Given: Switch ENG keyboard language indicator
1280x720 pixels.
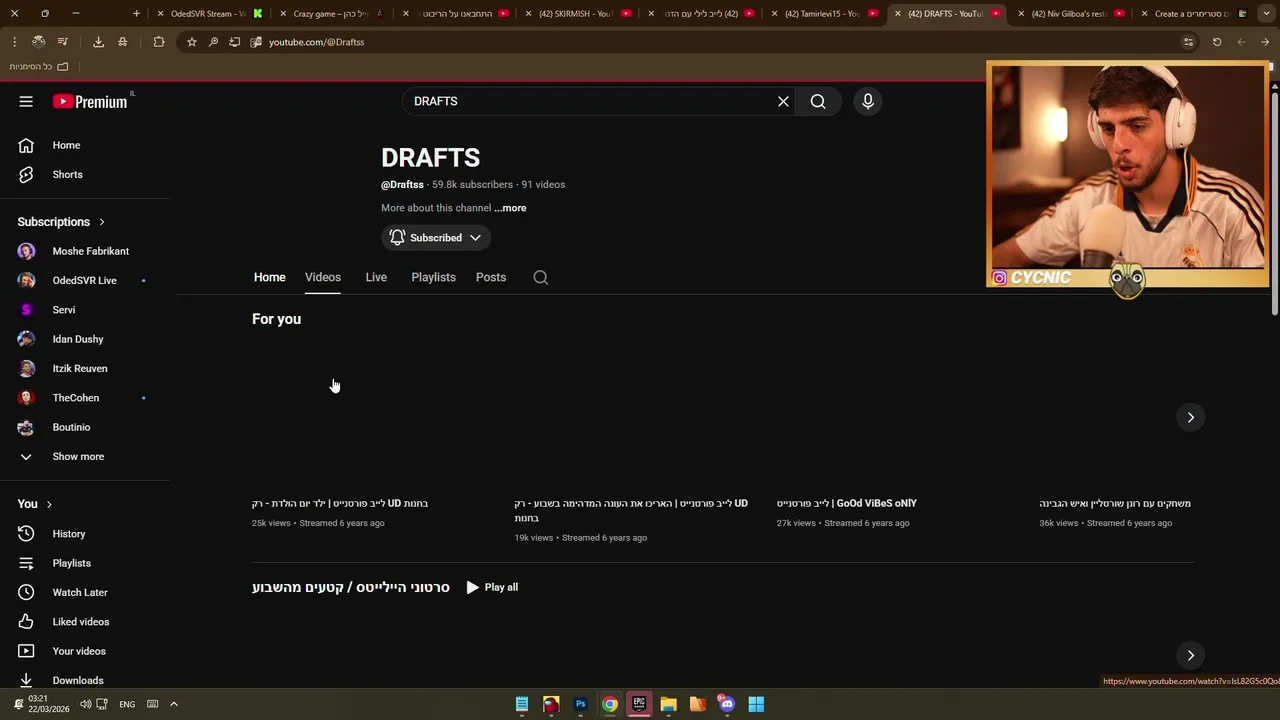Looking at the screenshot, I should tap(127, 704).
